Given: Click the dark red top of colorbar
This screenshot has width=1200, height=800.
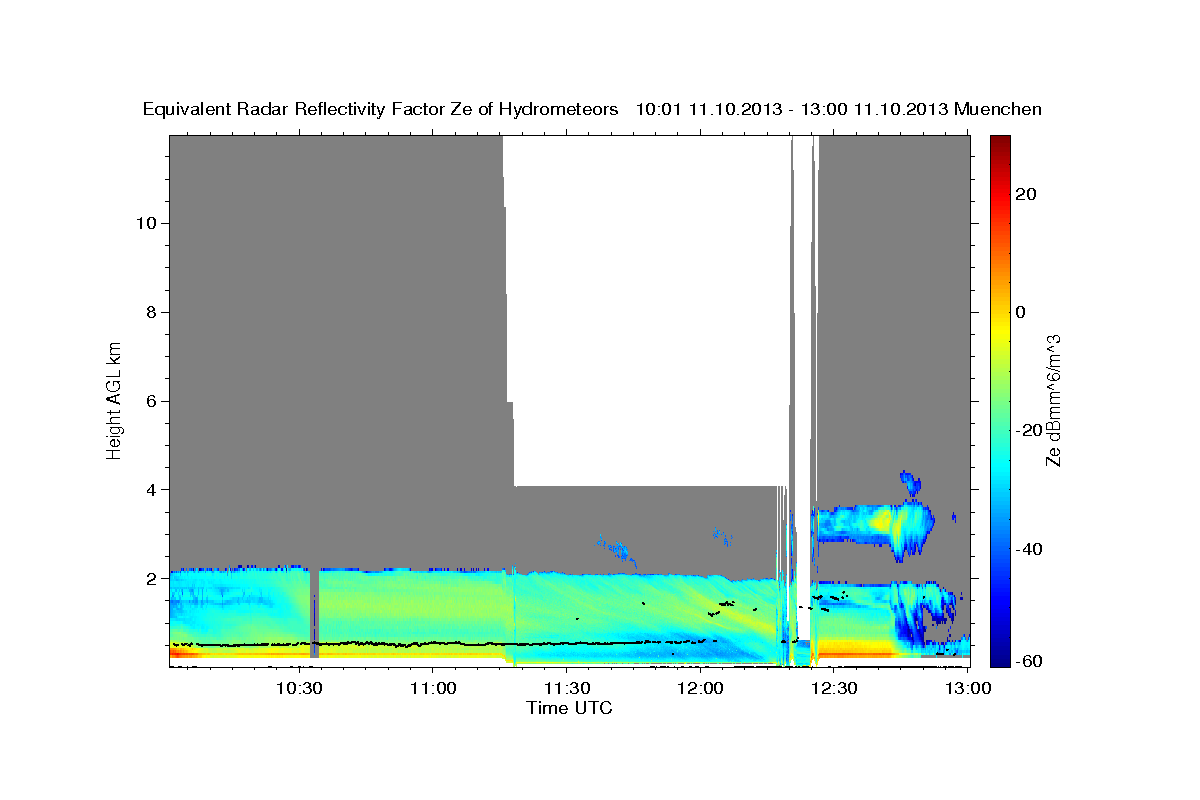Looking at the screenshot, I should coord(999,143).
